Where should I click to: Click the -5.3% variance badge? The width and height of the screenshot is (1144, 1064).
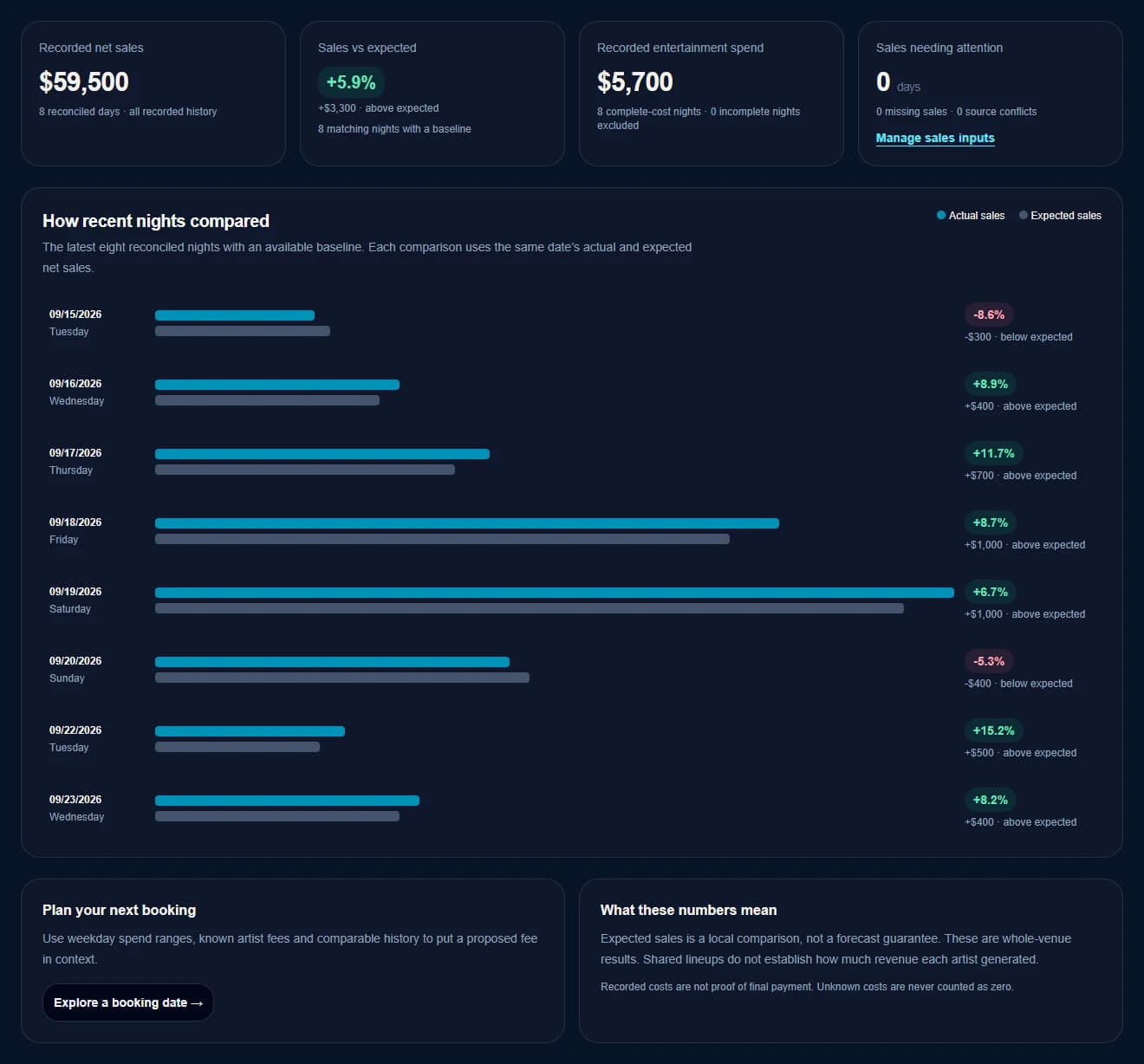coord(989,661)
